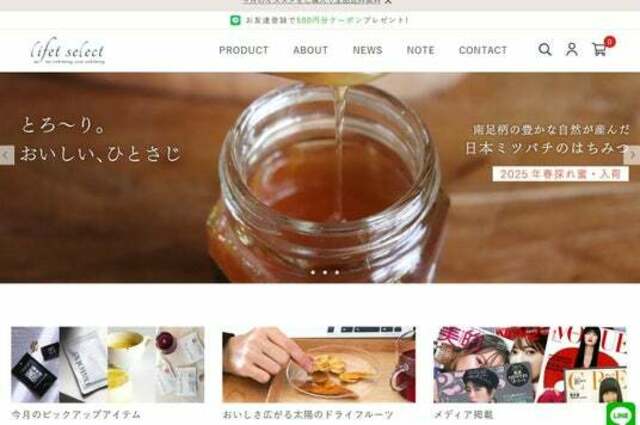Image resolution: width=640 pixels, height=425 pixels.
Task: Open the NOTE menu item
Action: [x=420, y=50]
